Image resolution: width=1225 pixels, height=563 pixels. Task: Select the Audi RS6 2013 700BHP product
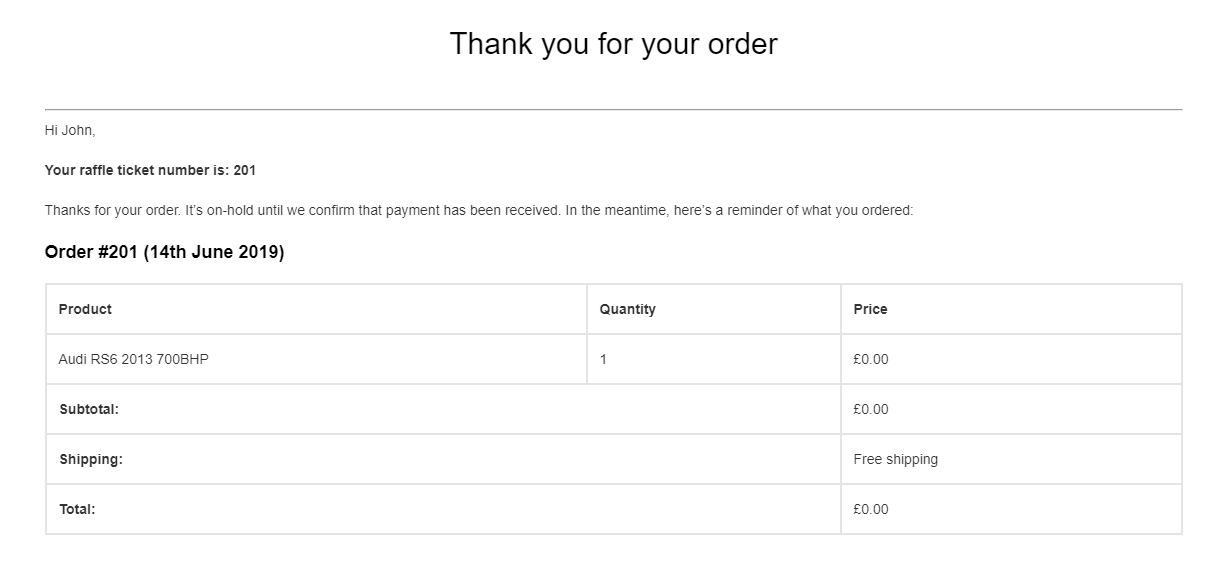(x=134, y=359)
